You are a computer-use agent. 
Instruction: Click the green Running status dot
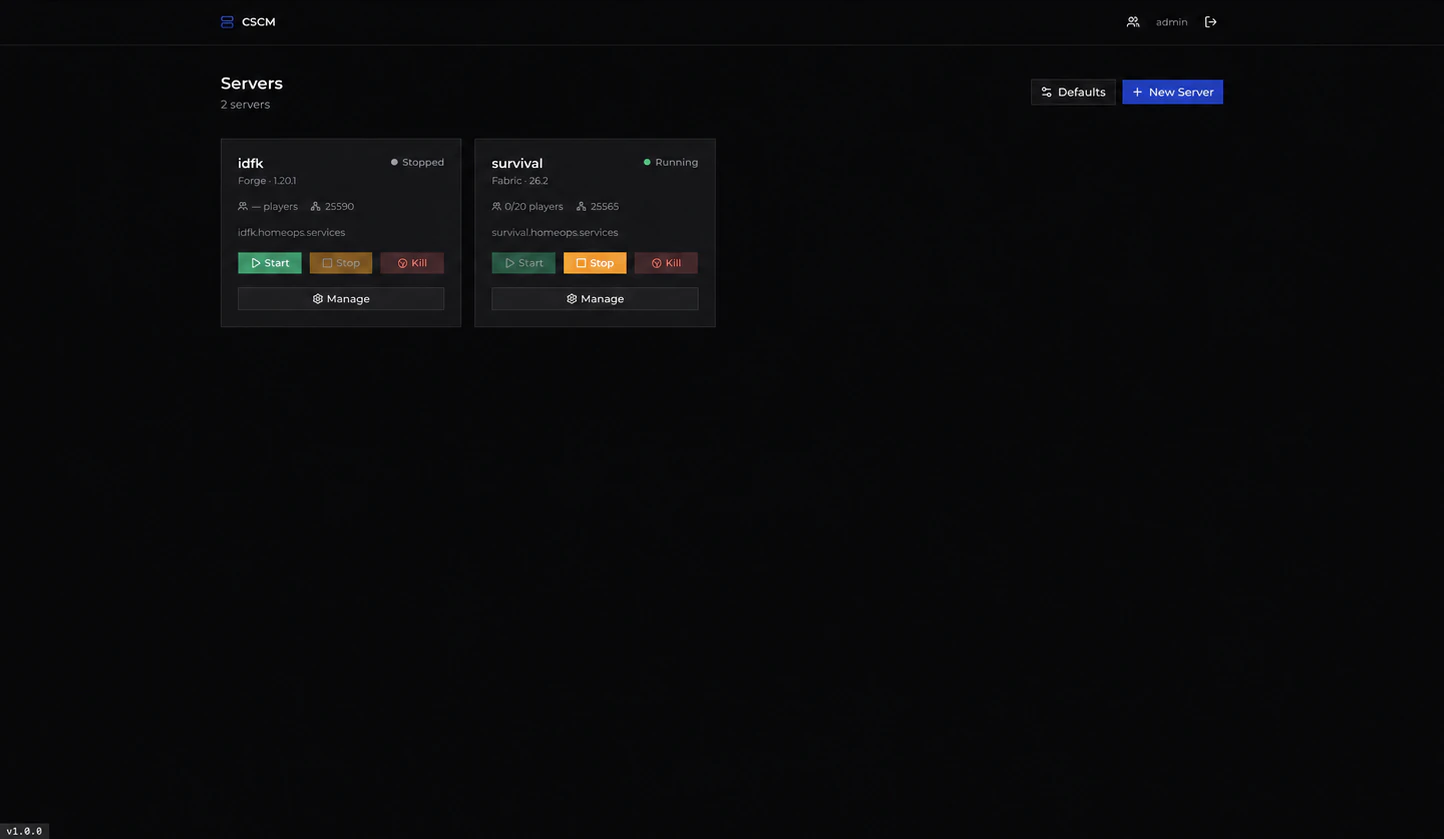647,162
